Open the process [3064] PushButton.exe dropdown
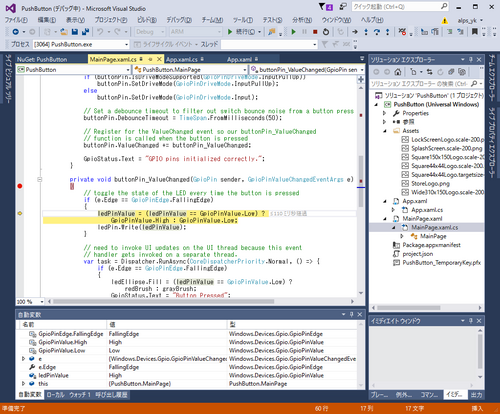Screen dimensions: 500x414 [x=126, y=44]
